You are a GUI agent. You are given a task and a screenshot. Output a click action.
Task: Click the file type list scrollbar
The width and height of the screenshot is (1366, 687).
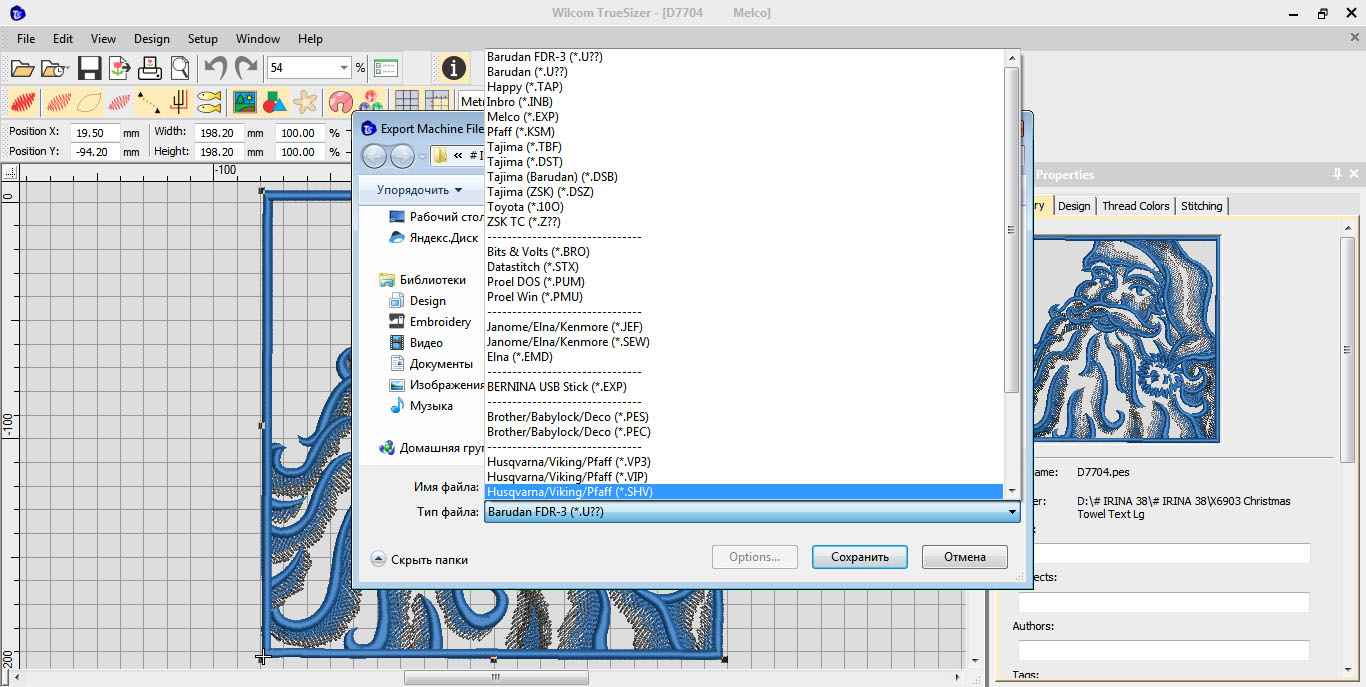click(1011, 230)
